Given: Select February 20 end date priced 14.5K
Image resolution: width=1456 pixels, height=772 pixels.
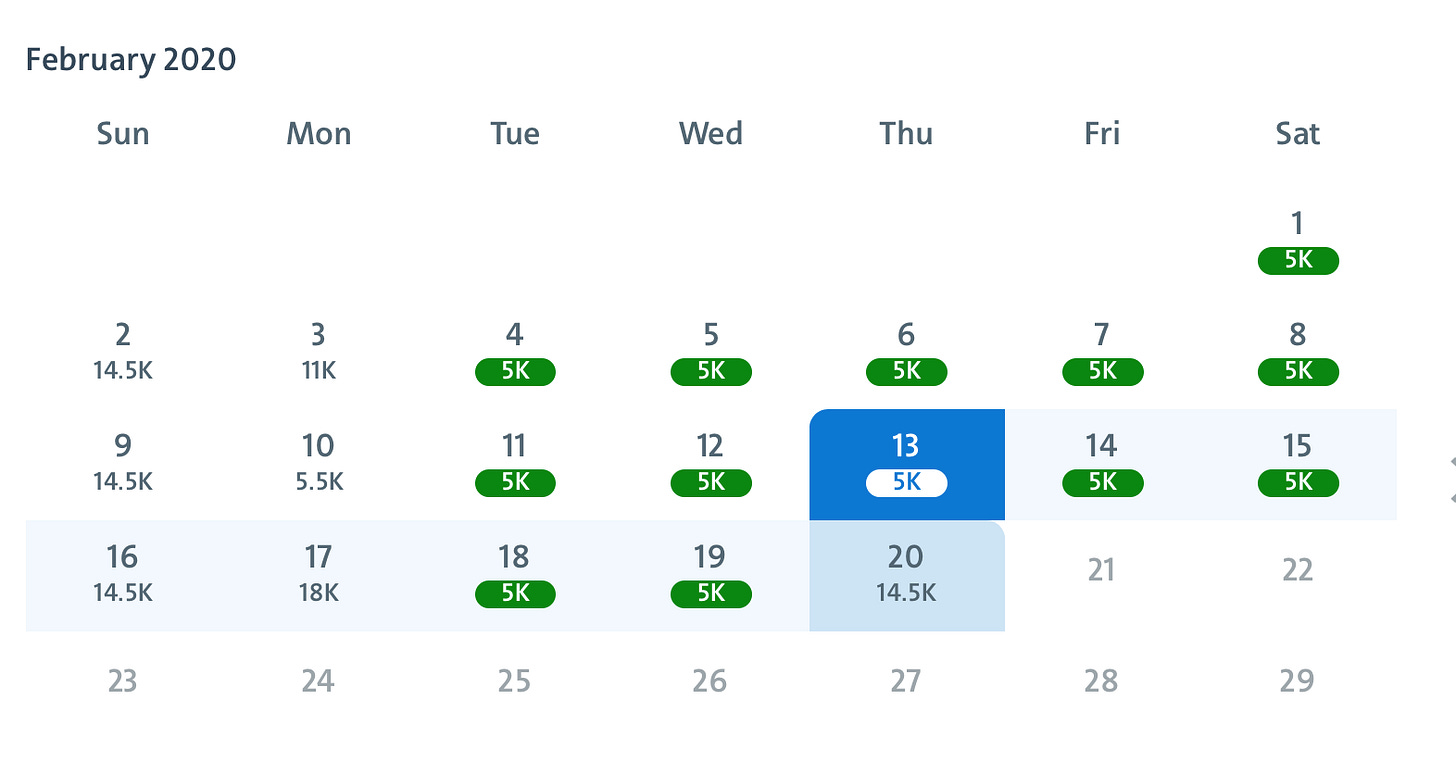Looking at the screenshot, I should (x=906, y=576).
